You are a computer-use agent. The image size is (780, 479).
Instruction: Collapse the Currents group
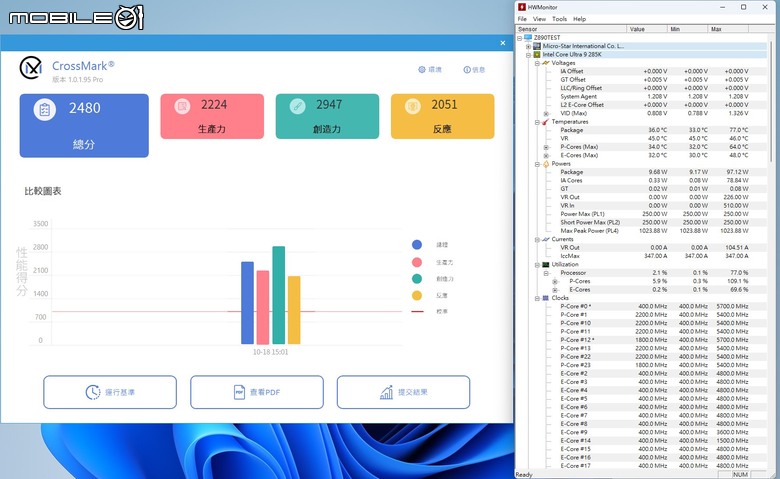point(537,240)
